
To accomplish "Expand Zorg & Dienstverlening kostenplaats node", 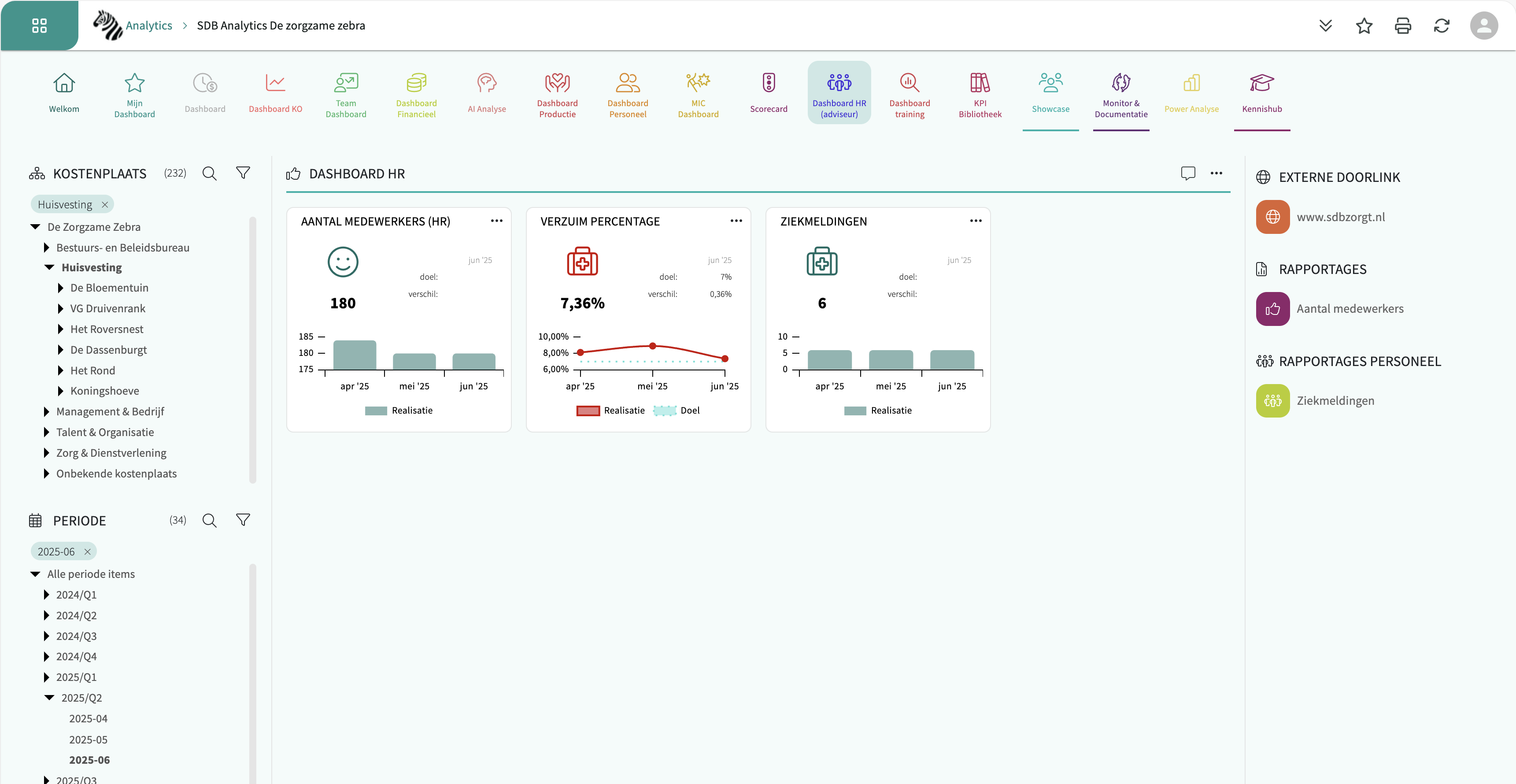I will point(47,453).
